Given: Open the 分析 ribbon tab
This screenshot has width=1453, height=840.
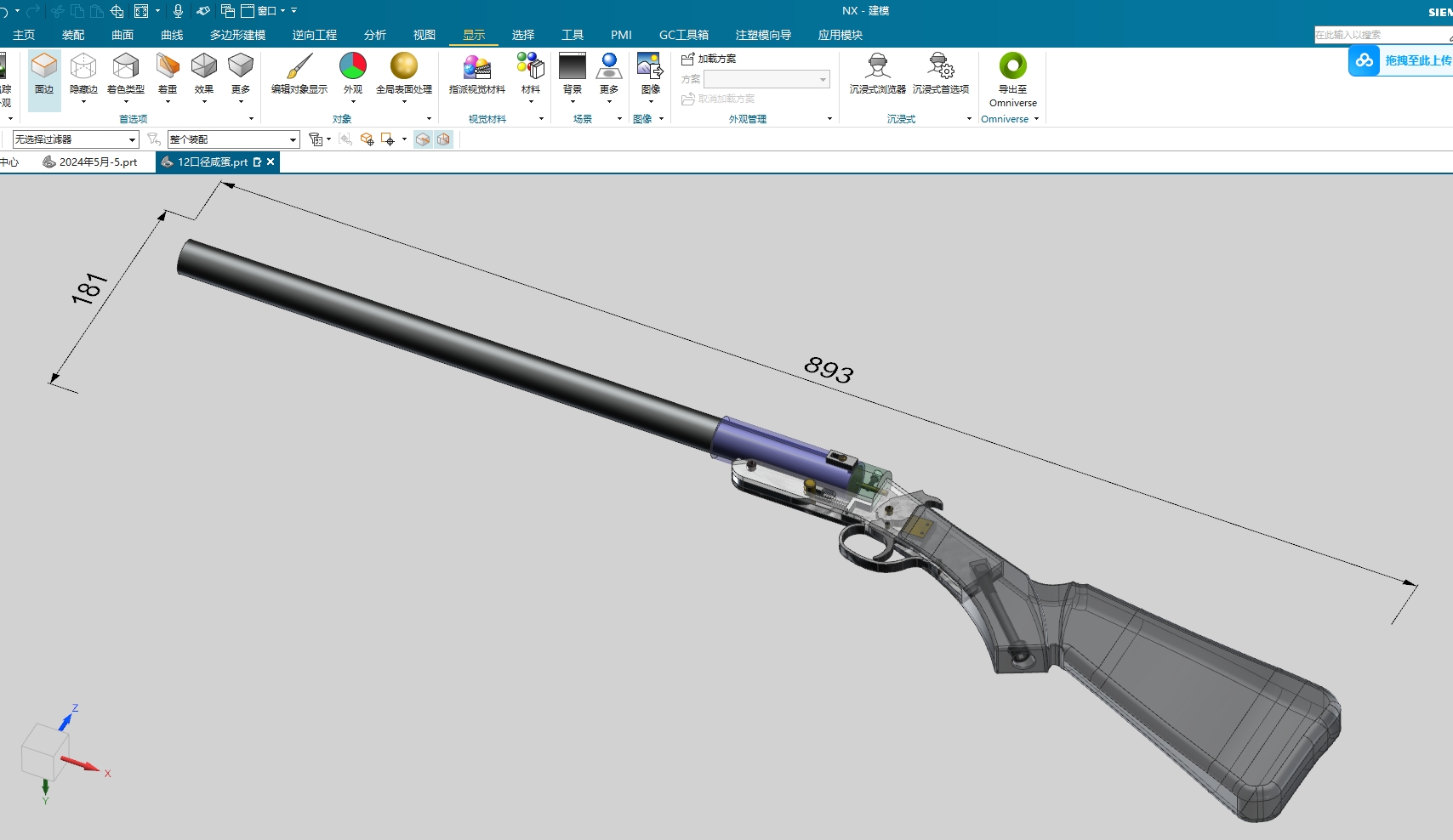Looking at the screenshot, I should tap(375, 35).
